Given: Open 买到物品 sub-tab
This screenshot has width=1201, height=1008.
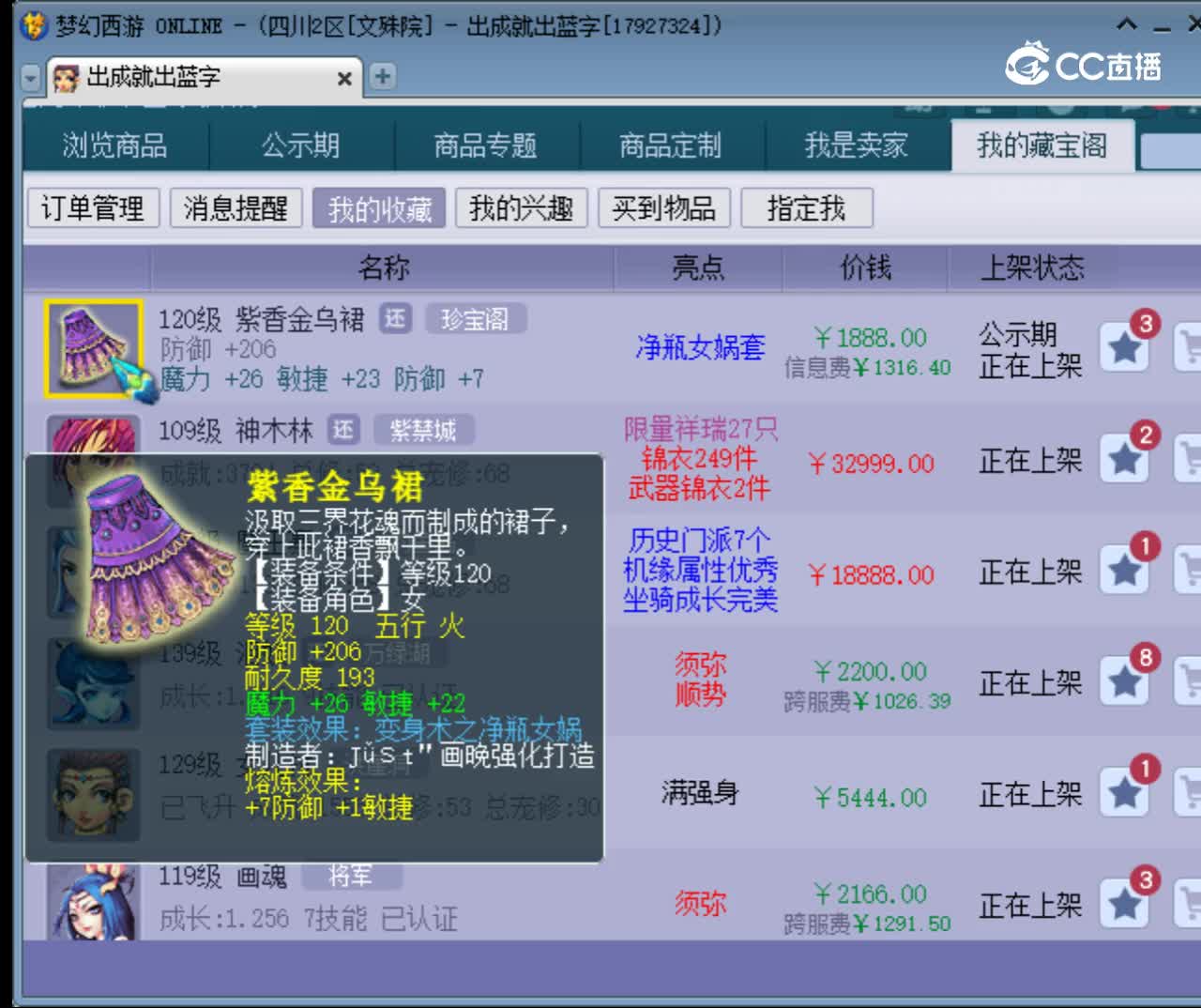Looking at the screenshot, I should tap(664, 208).
